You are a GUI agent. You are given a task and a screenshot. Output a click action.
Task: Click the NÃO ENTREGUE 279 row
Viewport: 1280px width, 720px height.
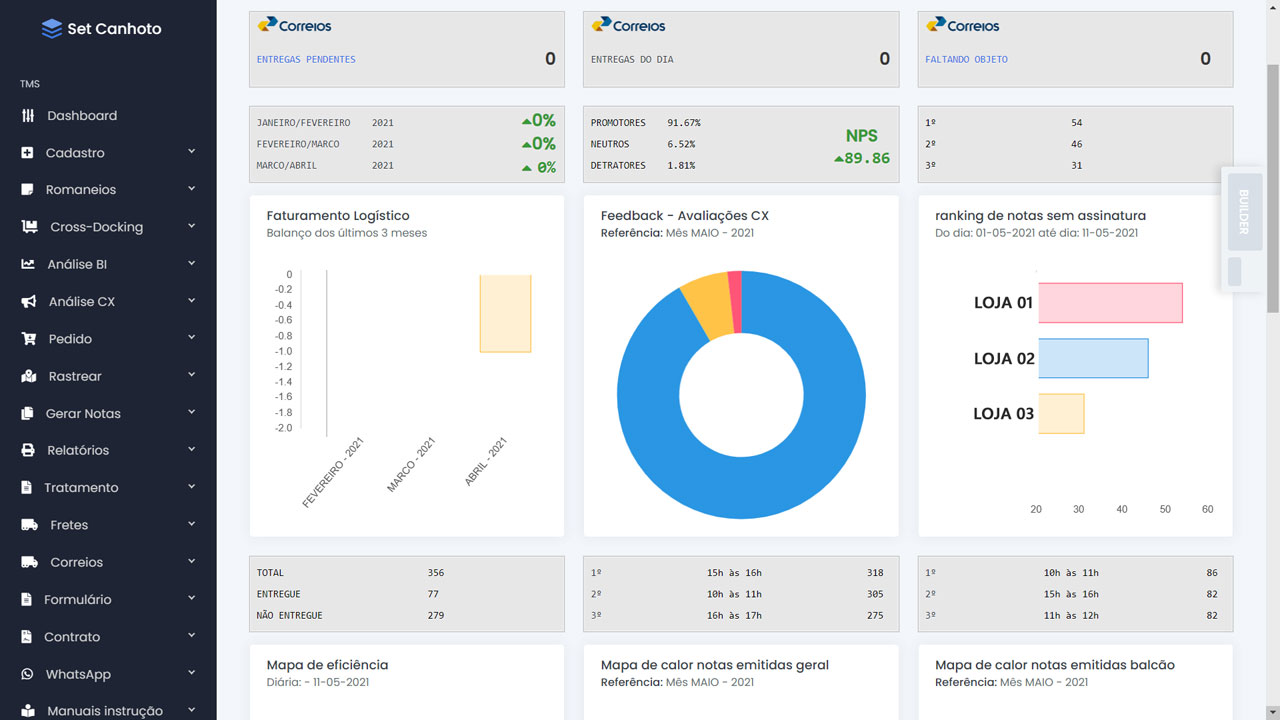tap(350, 615)
